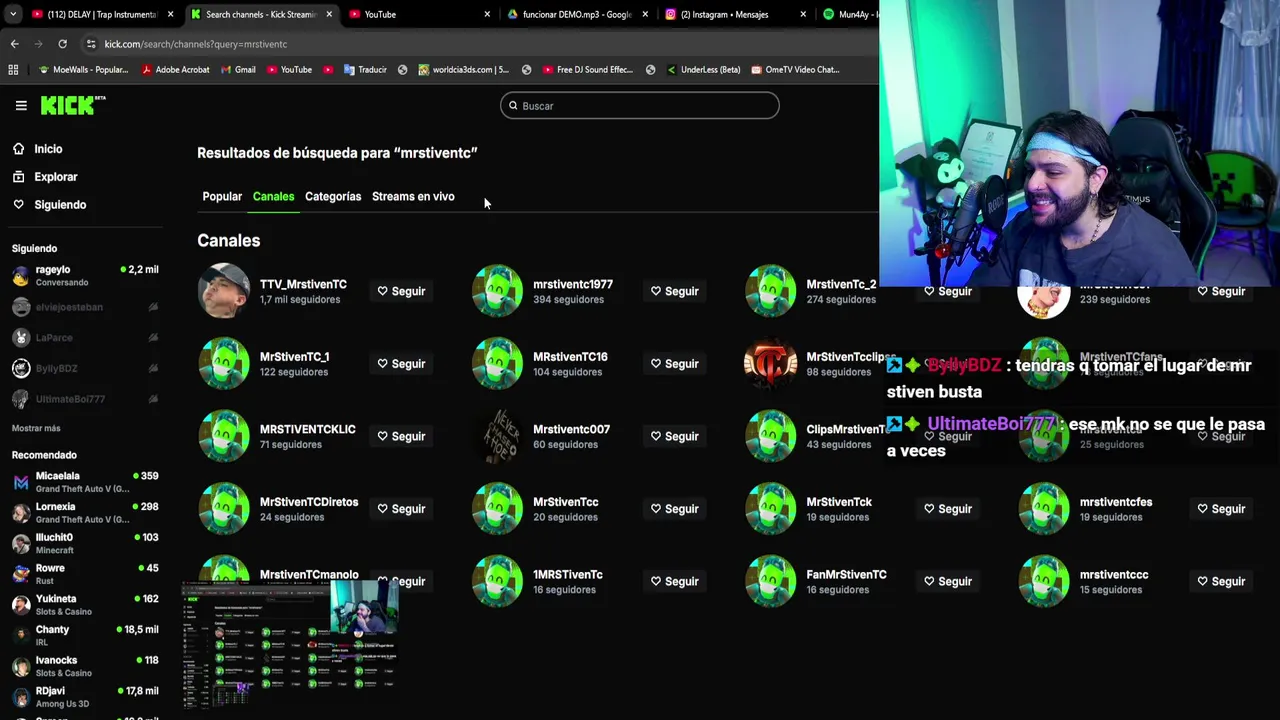The height and width of the screenshot is (720, 1280).
Task: Open UltimateBoi777 in following list
Action: click(85, 399)
